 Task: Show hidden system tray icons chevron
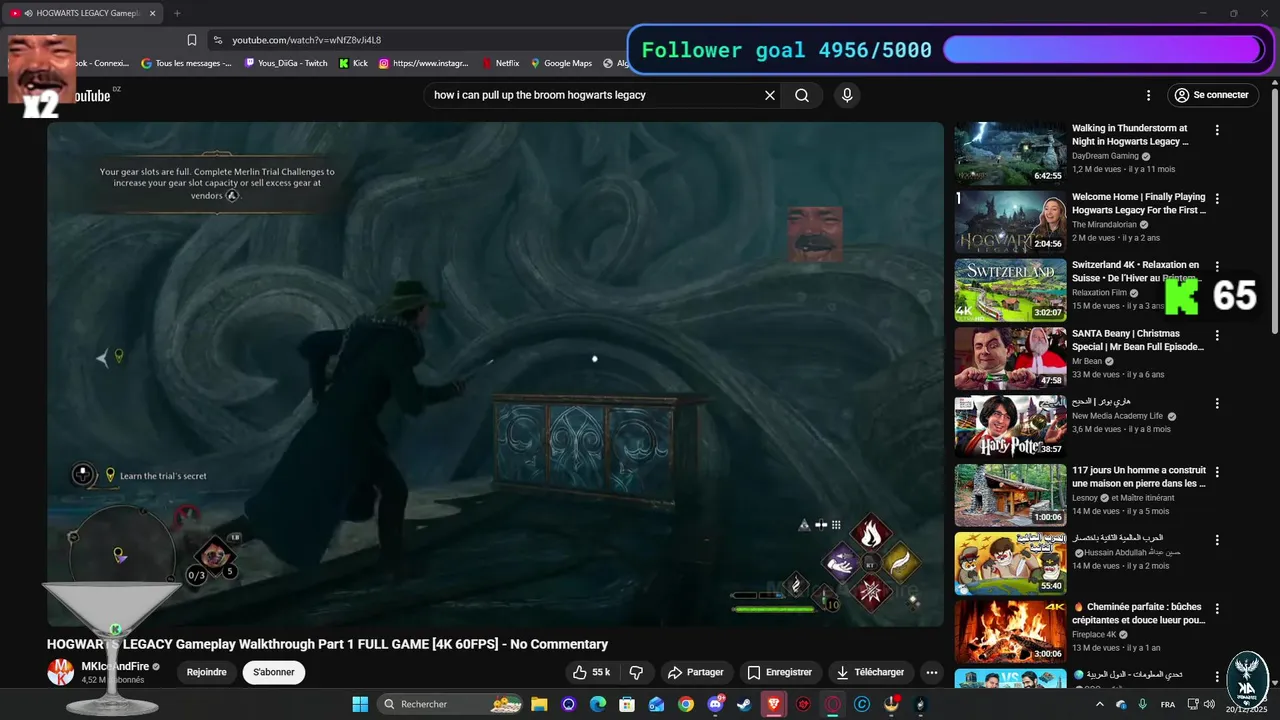pos(1100,704)
